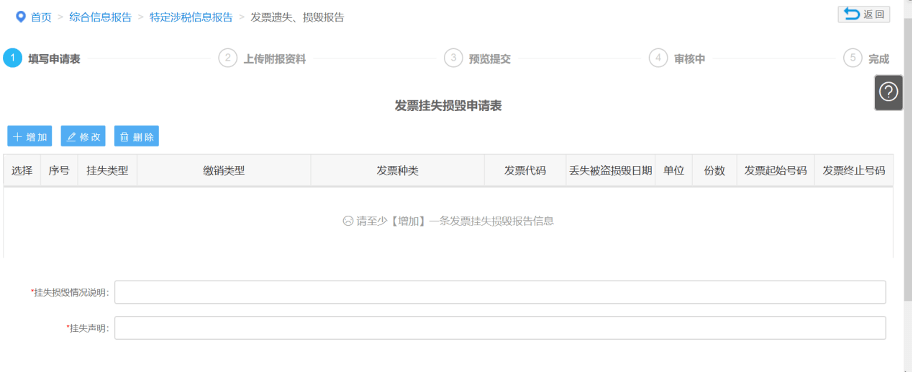Click the 丢失被盗损毁日期 column header

(611, 170)
